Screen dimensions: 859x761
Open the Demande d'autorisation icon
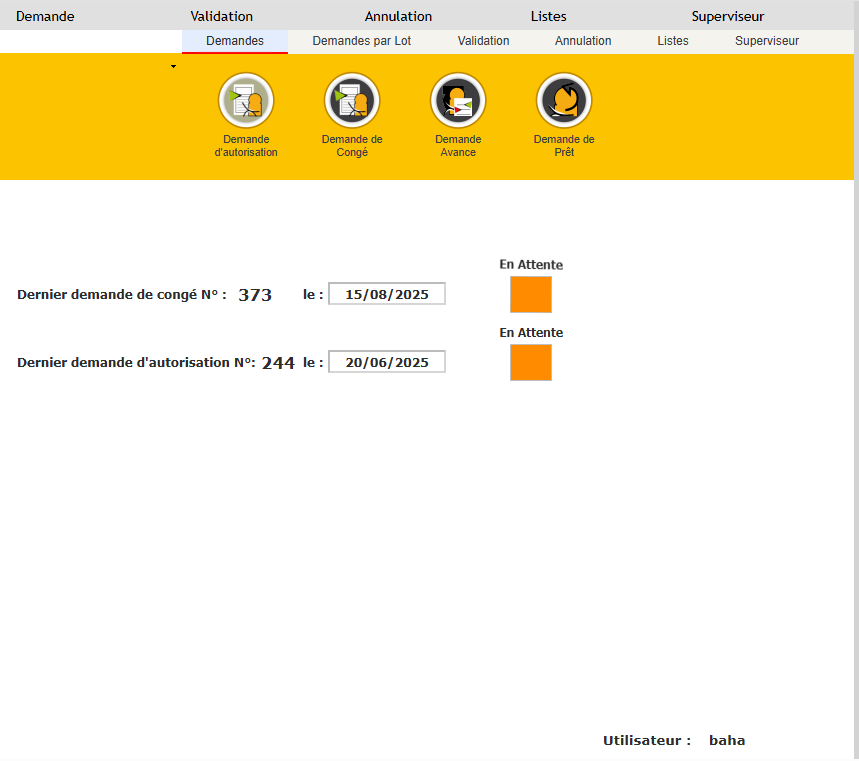pos(246,100)
